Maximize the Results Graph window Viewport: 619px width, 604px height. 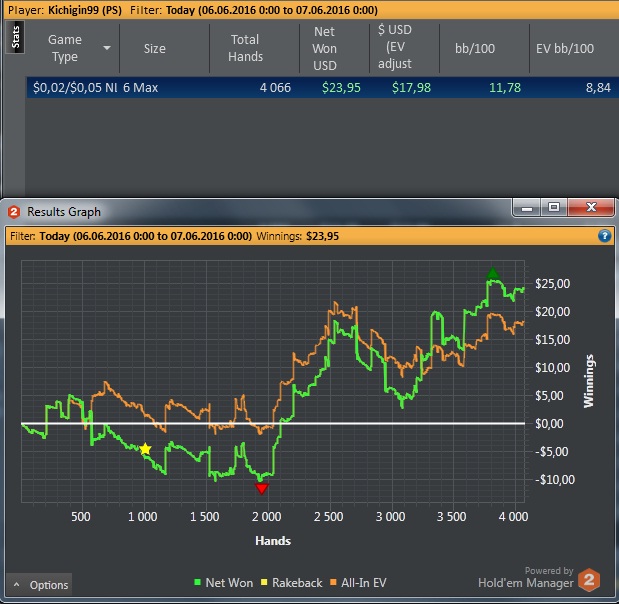[x=554, y=208]
